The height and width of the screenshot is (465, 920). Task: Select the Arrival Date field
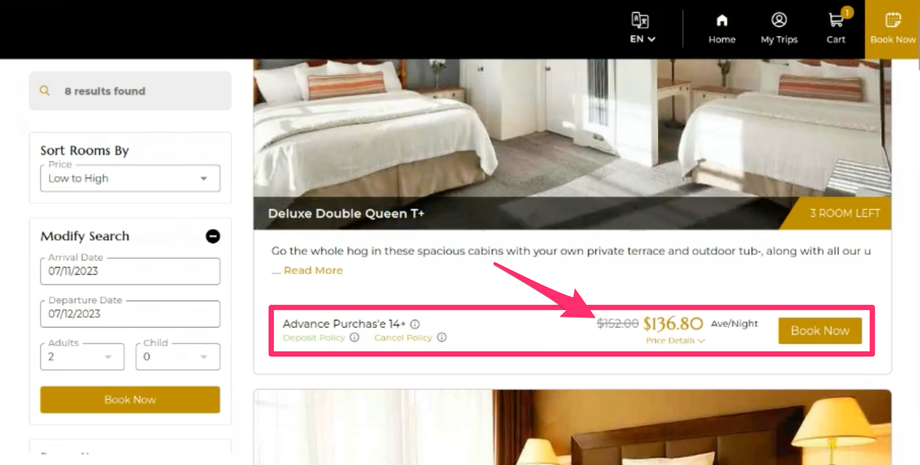click(x=130, y=271)
